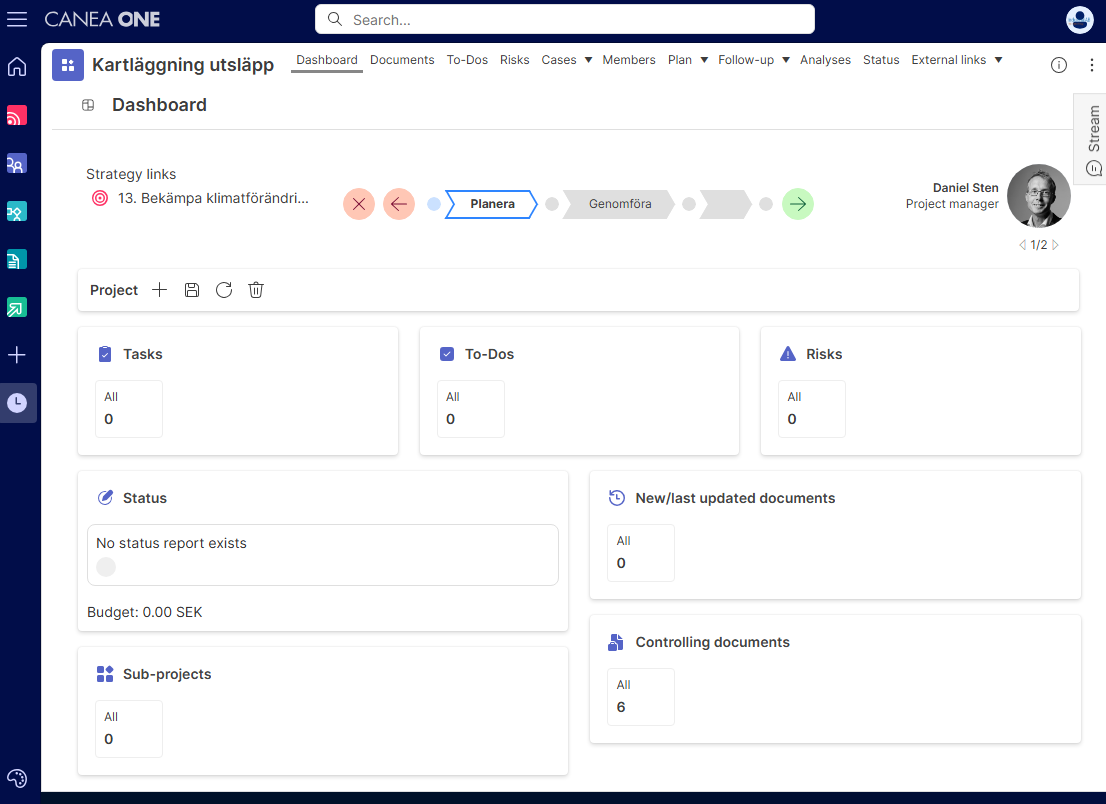The image size is (1106, 804).
Task: Move to the previous phase with the red back arrow
Action: 399,204
